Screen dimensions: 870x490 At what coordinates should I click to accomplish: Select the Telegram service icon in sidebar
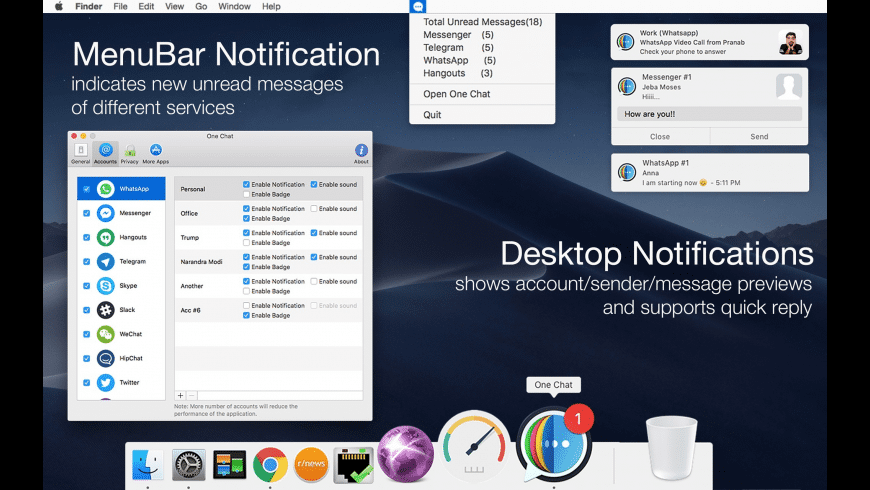(x=105, y=261)
